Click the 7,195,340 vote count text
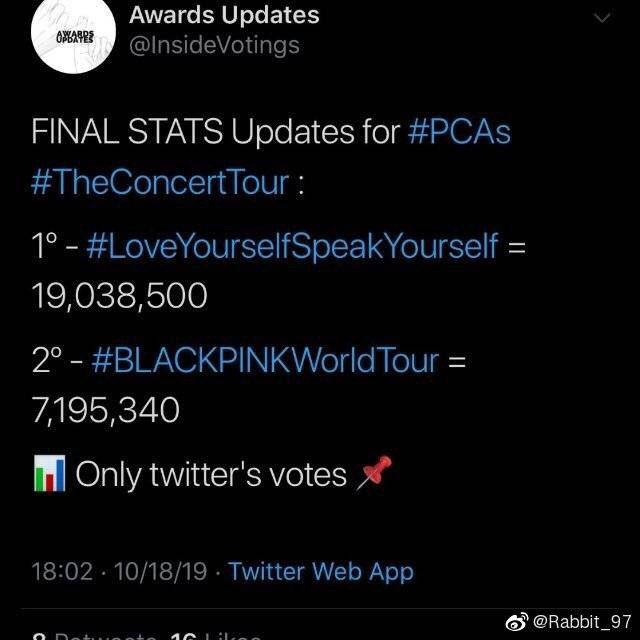Screen dimensions: 640x640 (x=106, y=410)
